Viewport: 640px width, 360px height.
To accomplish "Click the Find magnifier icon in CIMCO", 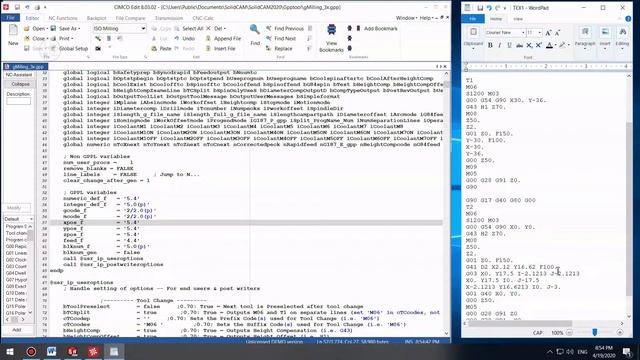I will point(255,29).
